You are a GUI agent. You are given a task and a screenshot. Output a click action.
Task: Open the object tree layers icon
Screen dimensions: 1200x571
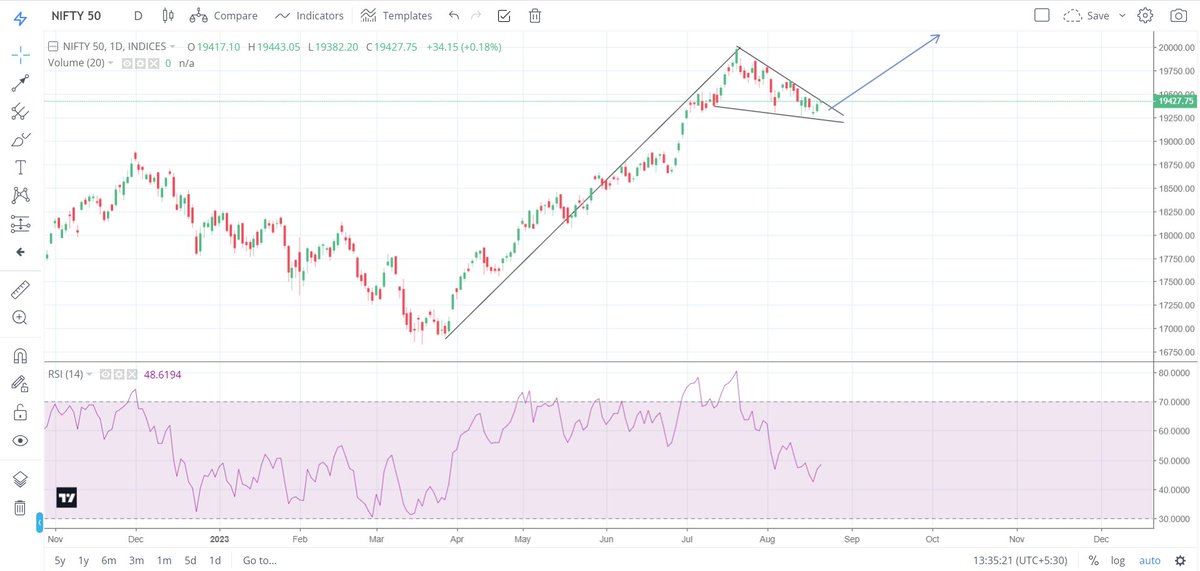[x=19, y=479]
